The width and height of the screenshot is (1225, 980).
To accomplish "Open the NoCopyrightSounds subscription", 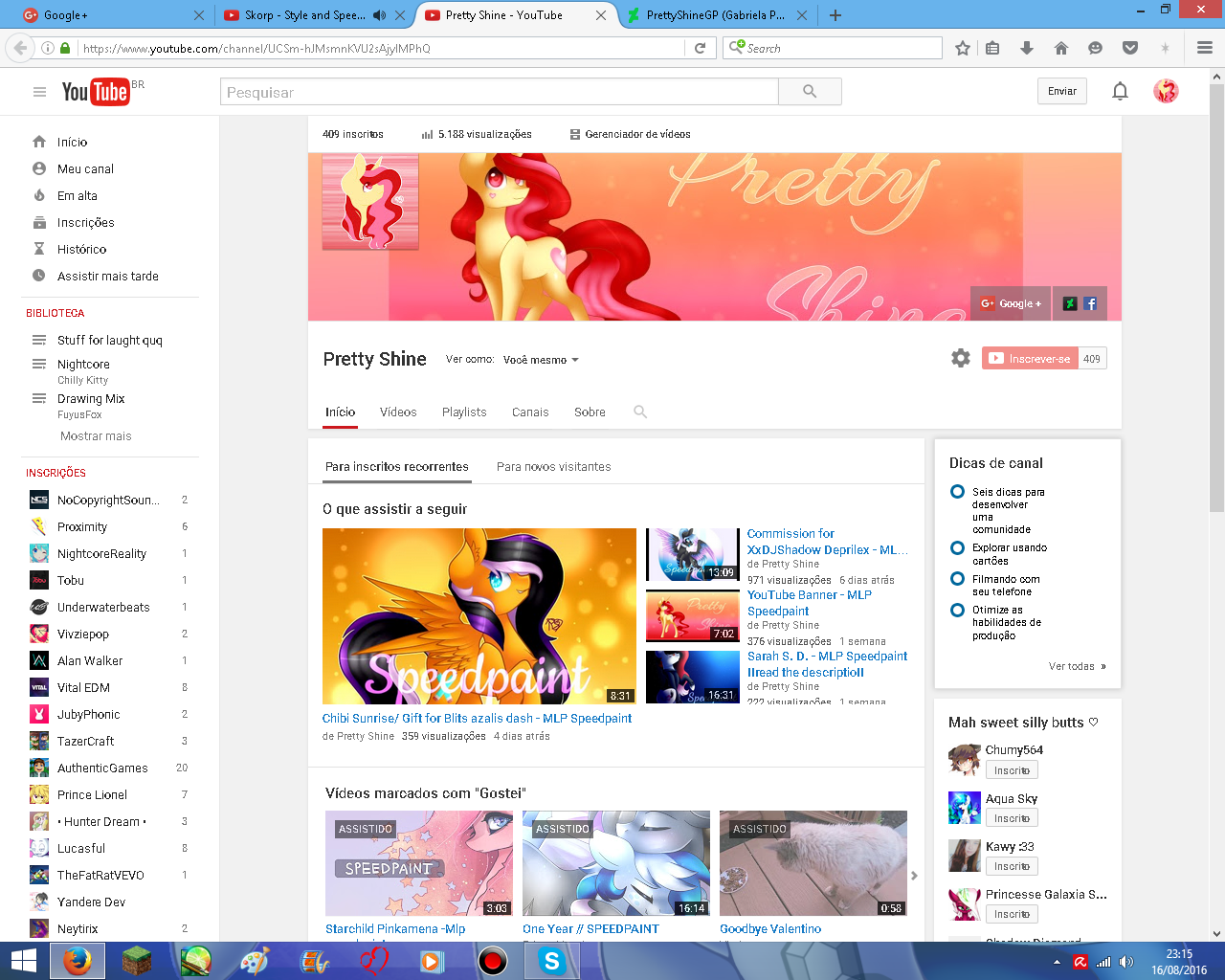I will [108, 500].
